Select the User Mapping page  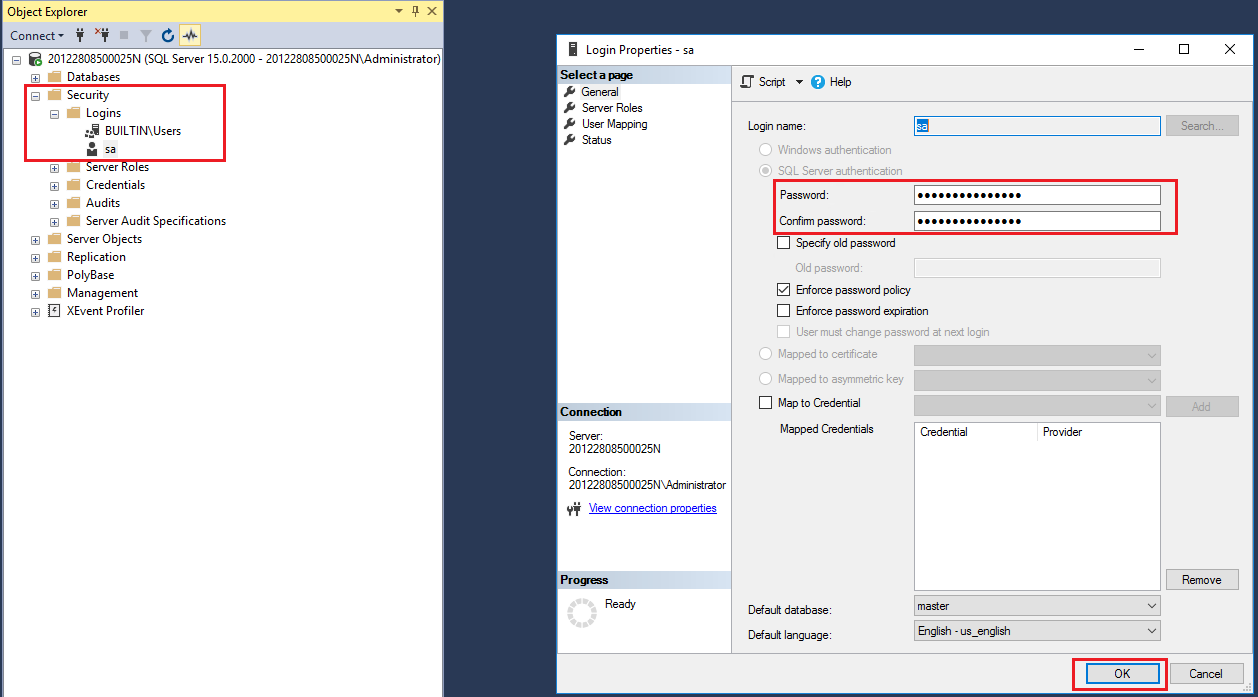[x=614, y=124]
